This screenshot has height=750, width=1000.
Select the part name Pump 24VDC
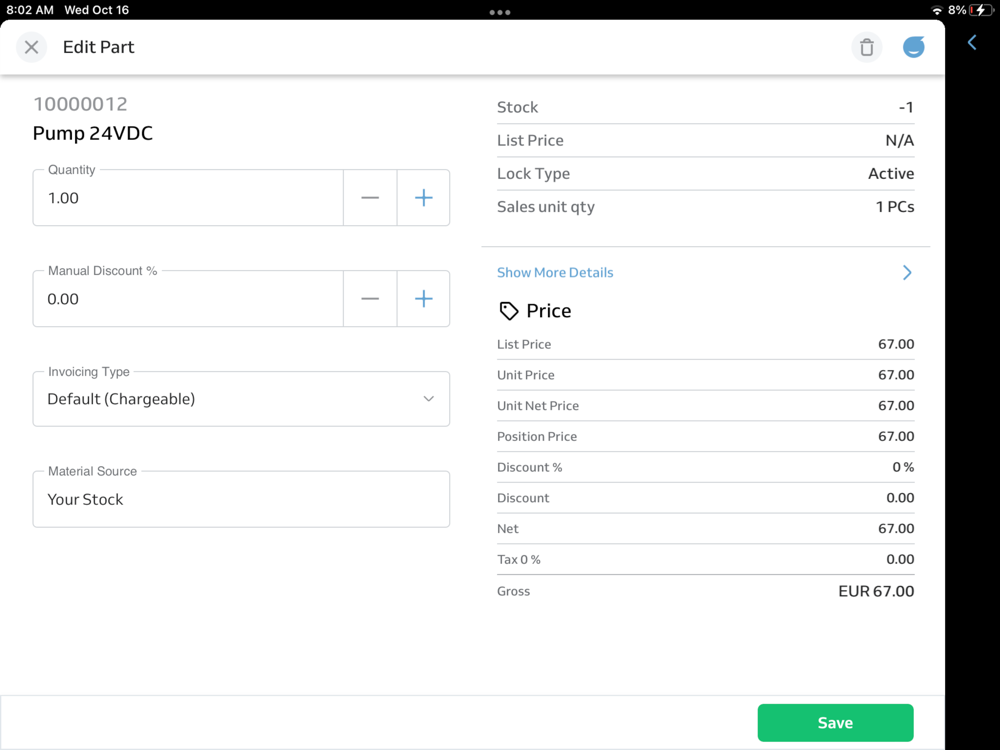93,133
